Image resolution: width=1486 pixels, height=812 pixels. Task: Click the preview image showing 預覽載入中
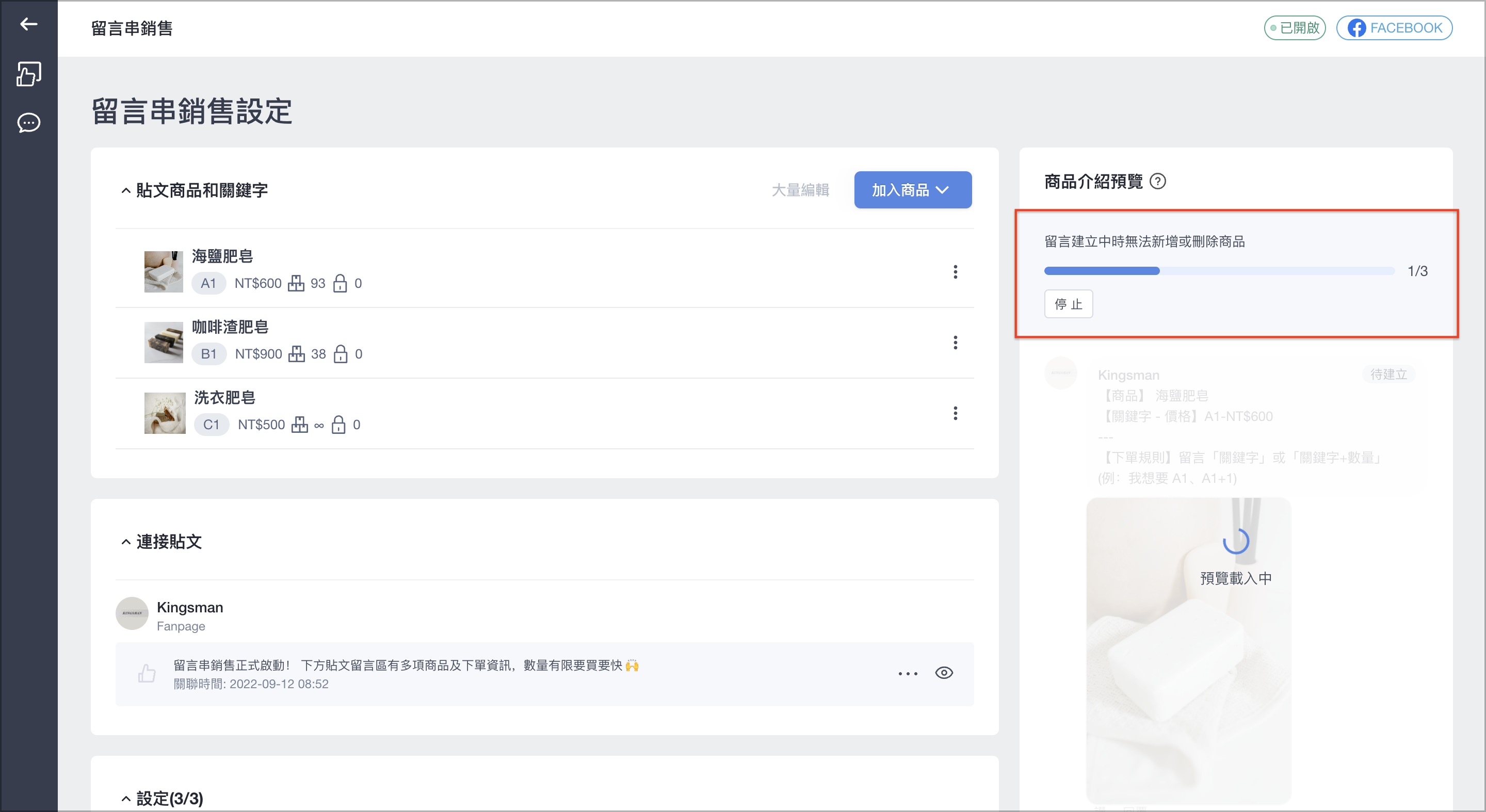tap(1188, 651)
